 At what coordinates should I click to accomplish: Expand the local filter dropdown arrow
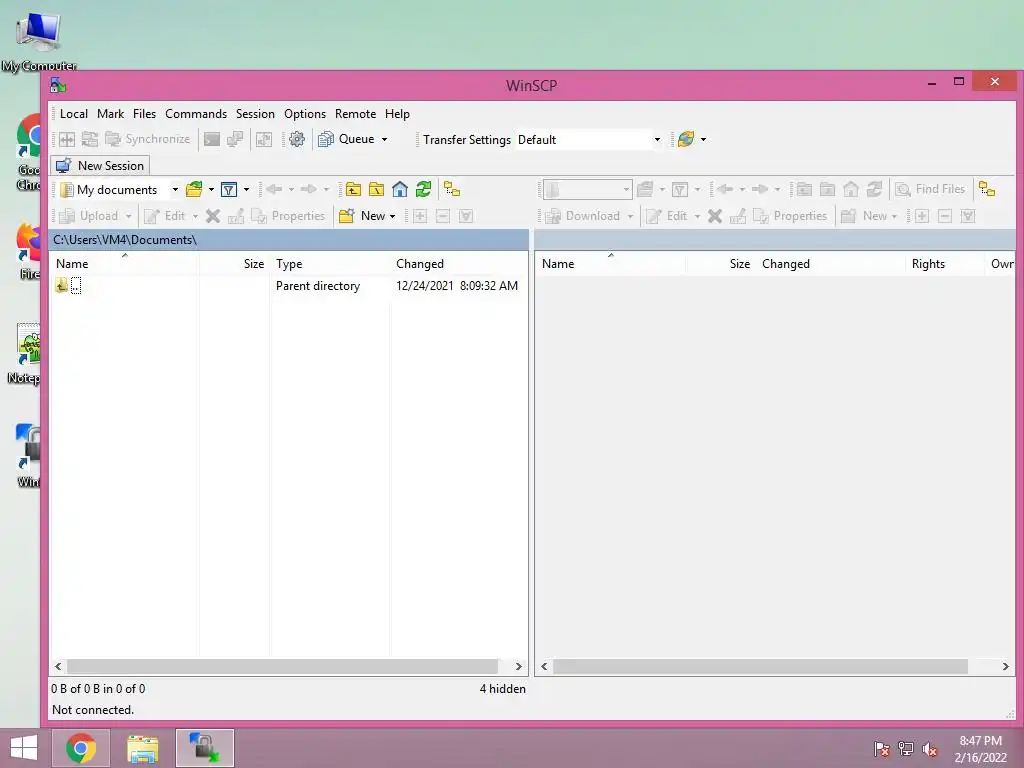(x=246, y=189)
